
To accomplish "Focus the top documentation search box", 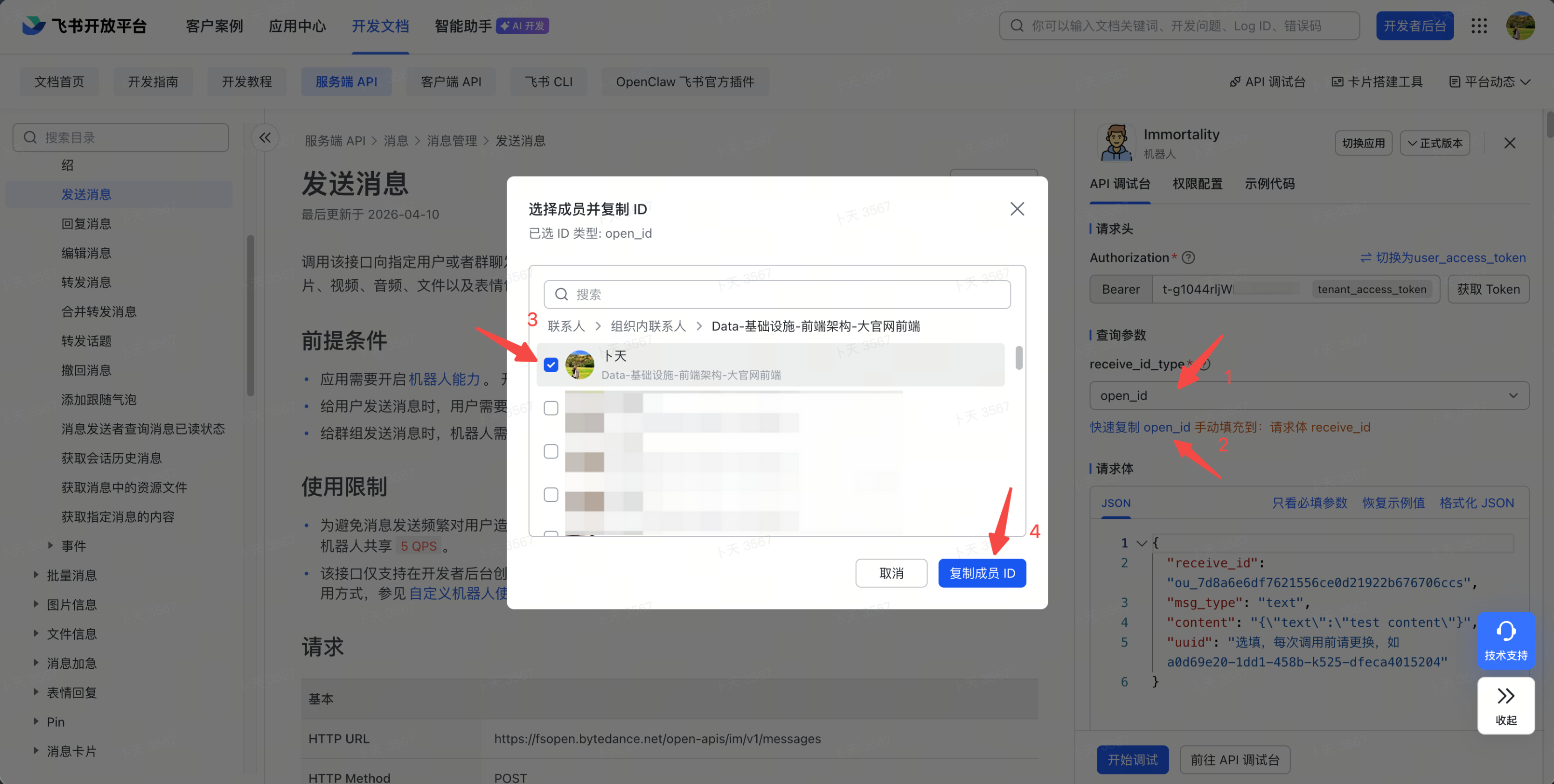I will click(x=1179, y=26).
